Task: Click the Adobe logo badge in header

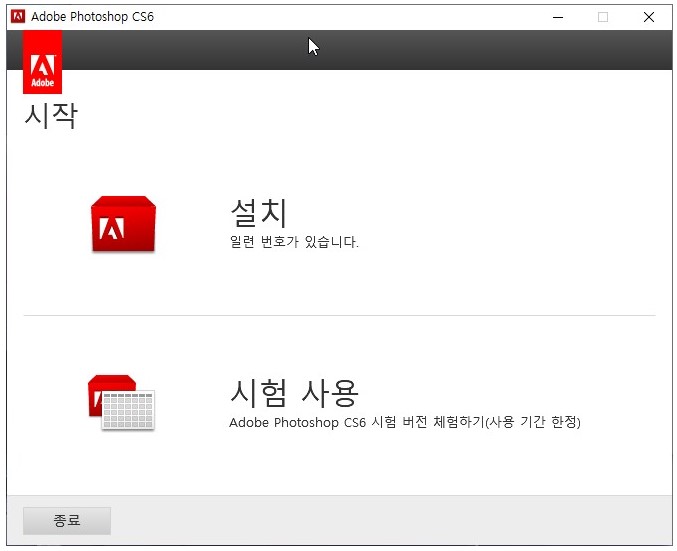Action: pyautogui.click(x=42, y=62)
